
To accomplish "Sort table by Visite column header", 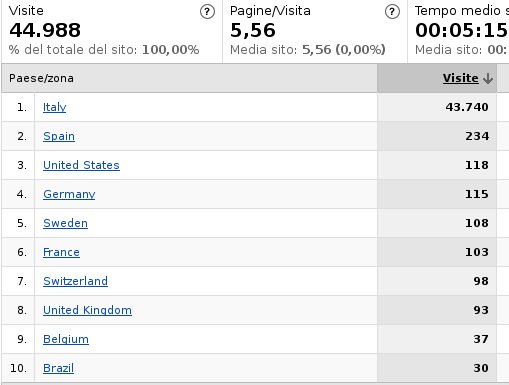I will (460, 78).
